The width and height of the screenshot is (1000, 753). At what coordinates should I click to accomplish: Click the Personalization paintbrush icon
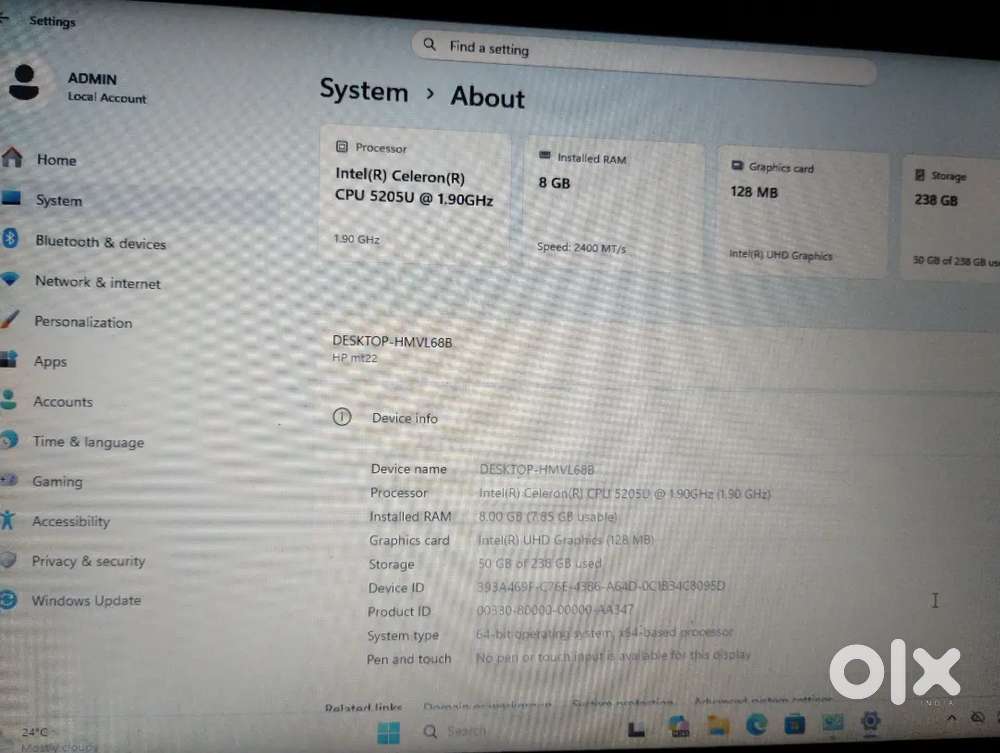pyautogui.click(x=10, y=318)
